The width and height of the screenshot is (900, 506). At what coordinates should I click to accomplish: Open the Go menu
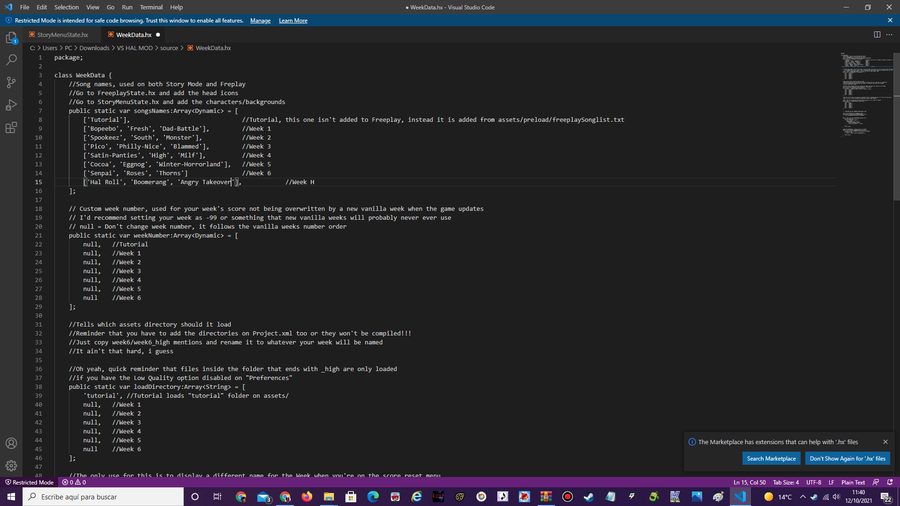(x=110, y=7)
